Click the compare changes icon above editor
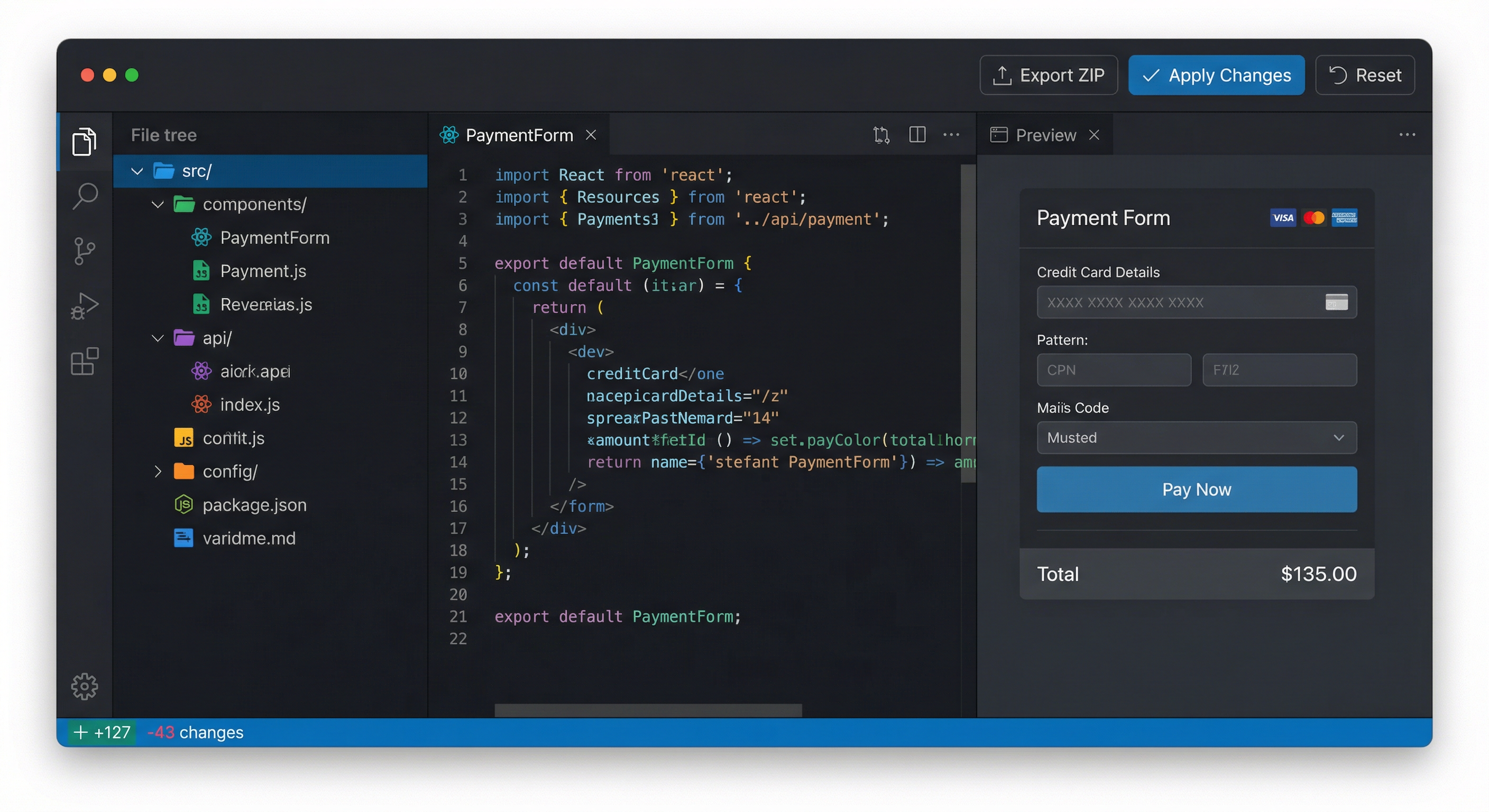The image size is (1489, 812). 881,135
